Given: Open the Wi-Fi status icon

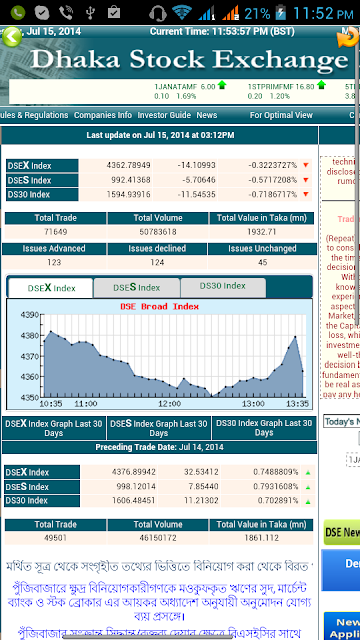Looking at the screenshot, I should coord(182,13).
